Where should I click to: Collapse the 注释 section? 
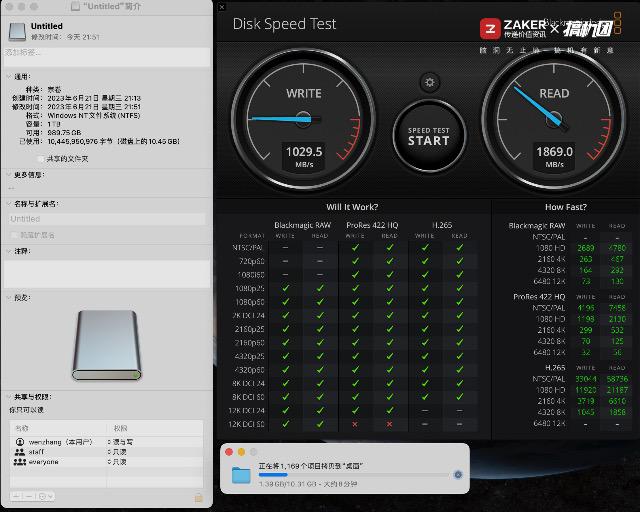click(x=9, y=251)
